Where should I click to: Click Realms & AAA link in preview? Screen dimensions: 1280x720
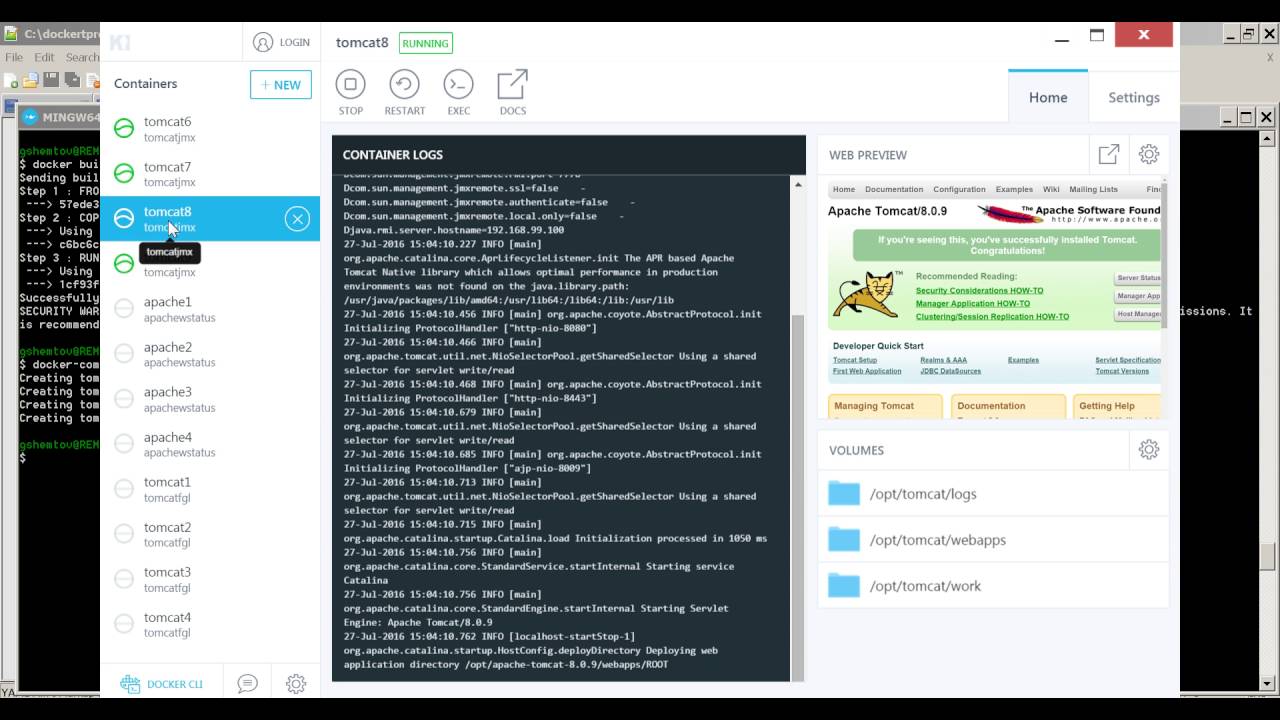944,360
